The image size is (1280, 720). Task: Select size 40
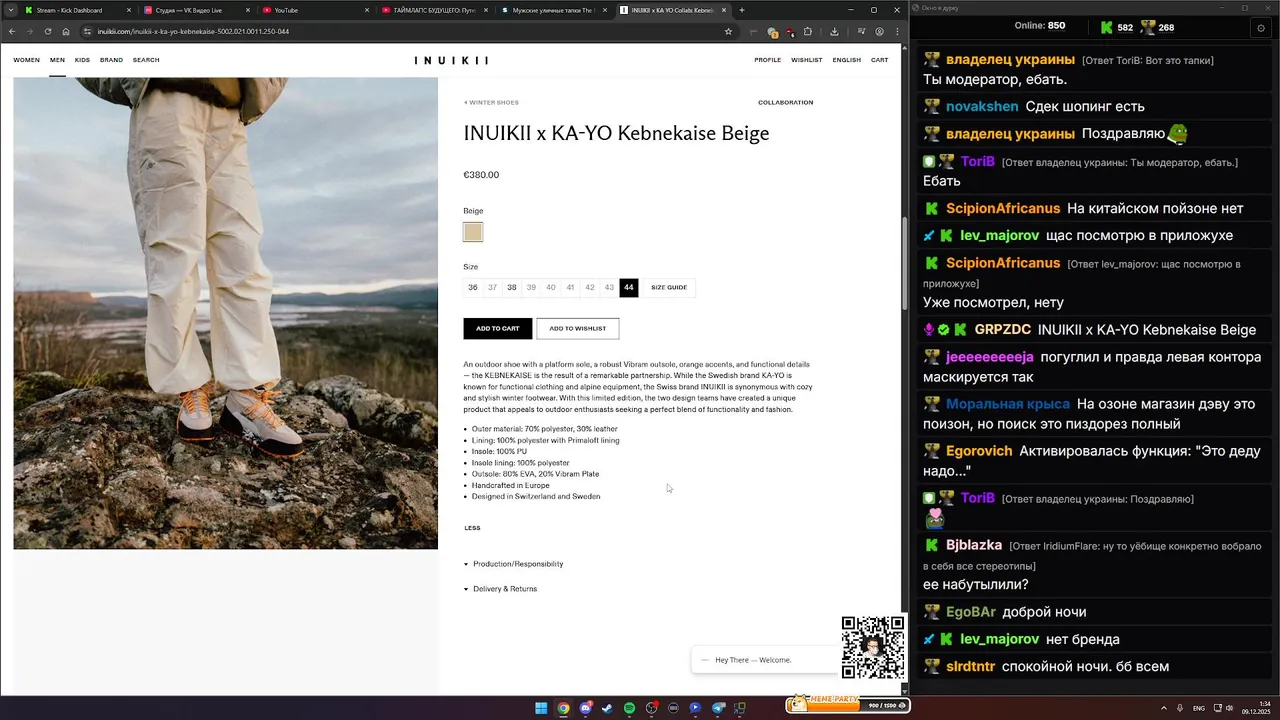[x=551, y=287]
